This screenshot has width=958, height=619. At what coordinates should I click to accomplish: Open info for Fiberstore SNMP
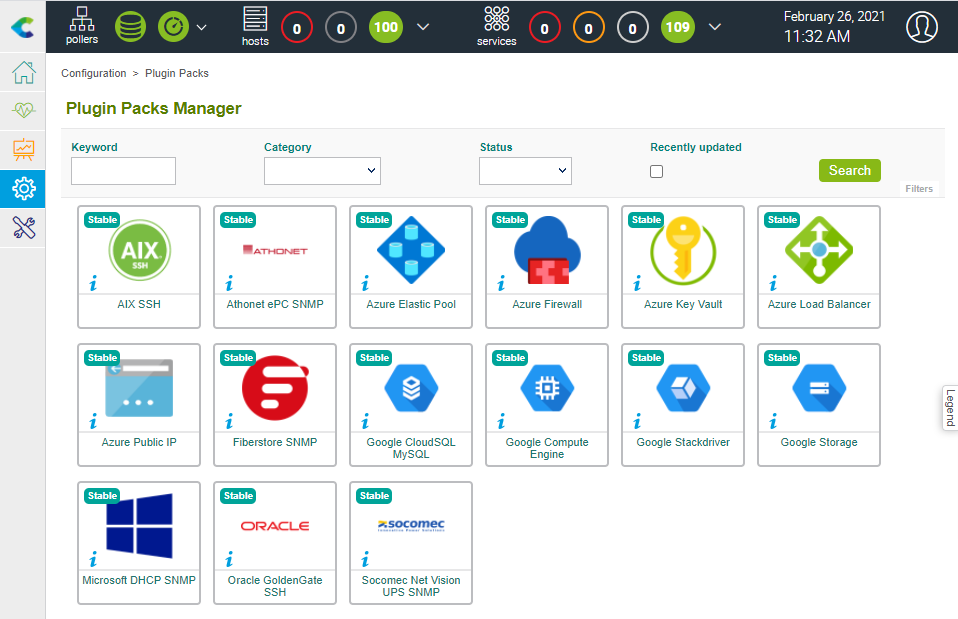pos(229,422)
